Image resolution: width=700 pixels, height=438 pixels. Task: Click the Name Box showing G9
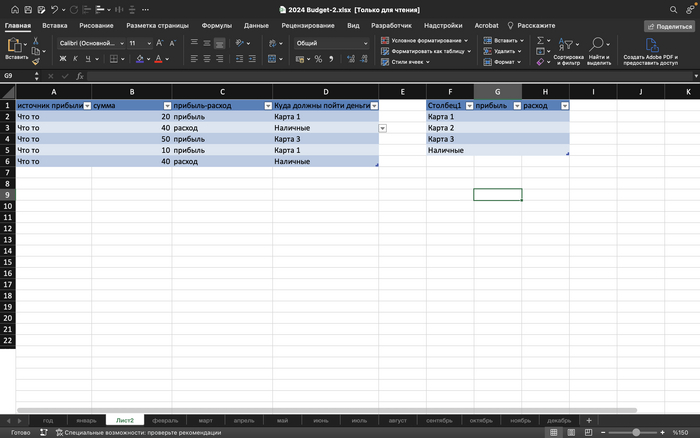(x=17, y=76)
